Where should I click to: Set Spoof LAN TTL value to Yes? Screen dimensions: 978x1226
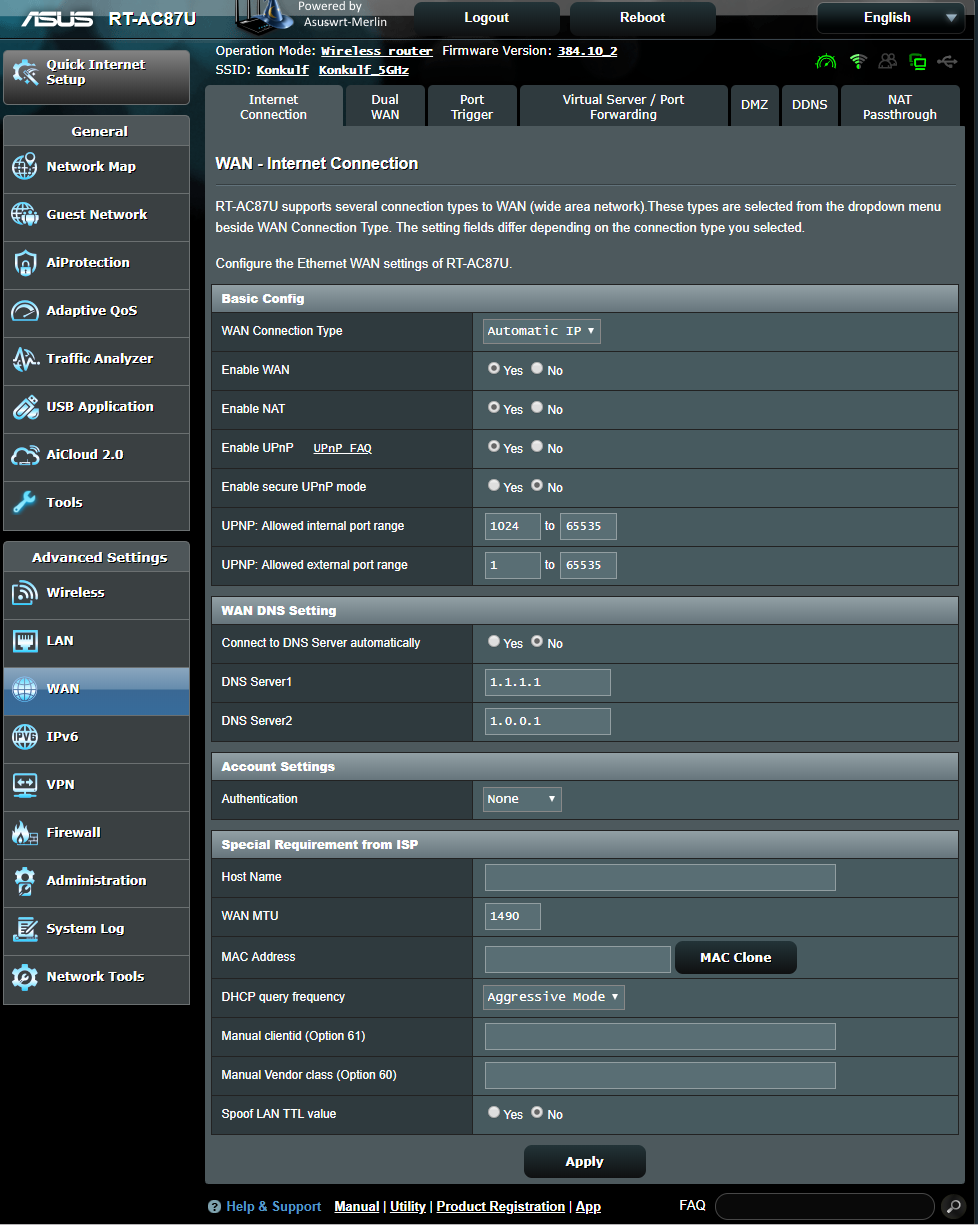494,1112
